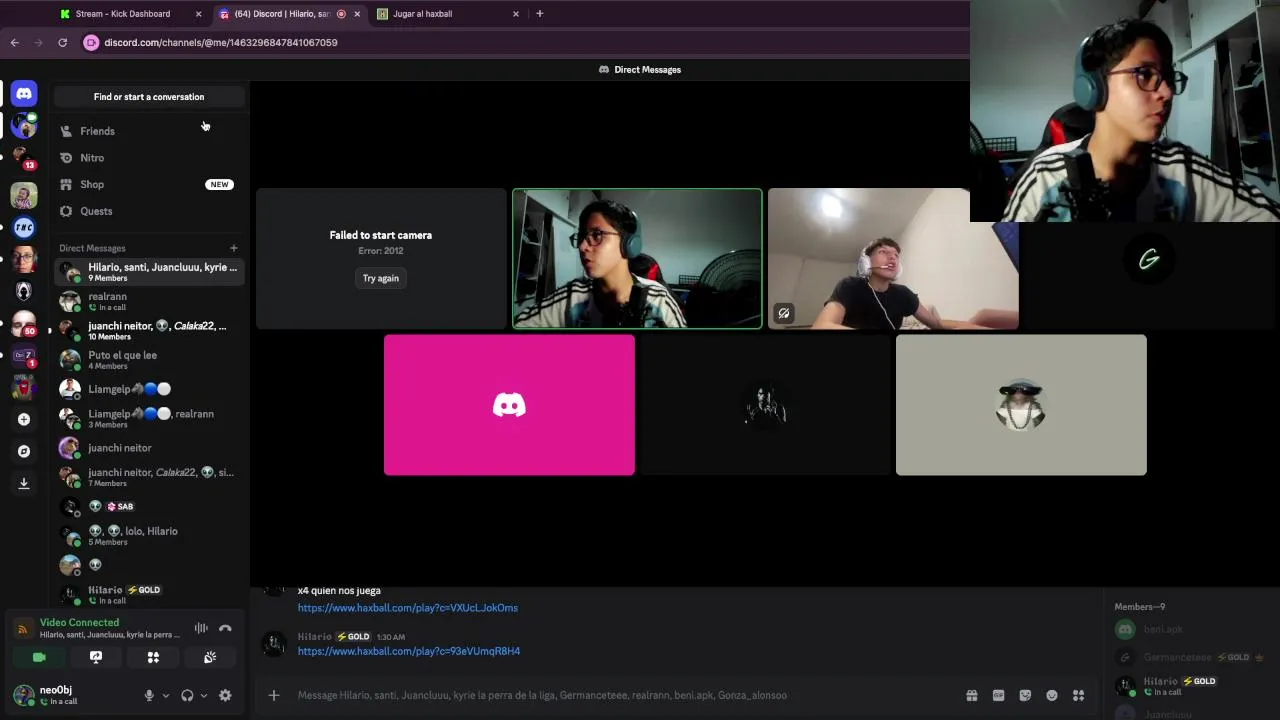Go back in browser history

14,42
